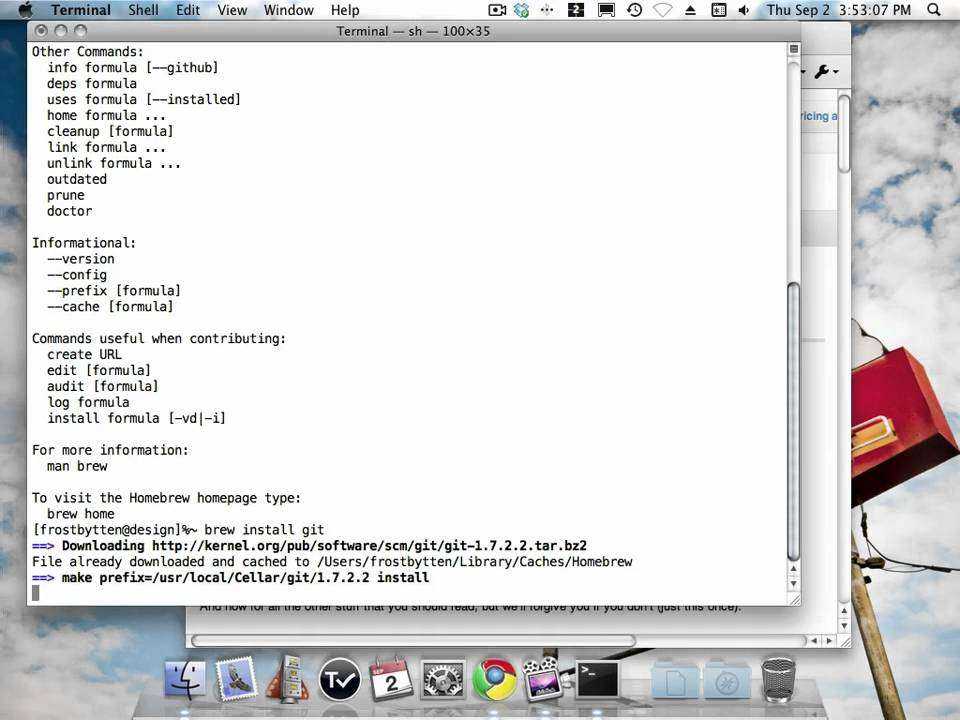This screenshot has height=720, width=960.
Task: Click the Chrome scroll right arrow
Action: tap(829, 640)
